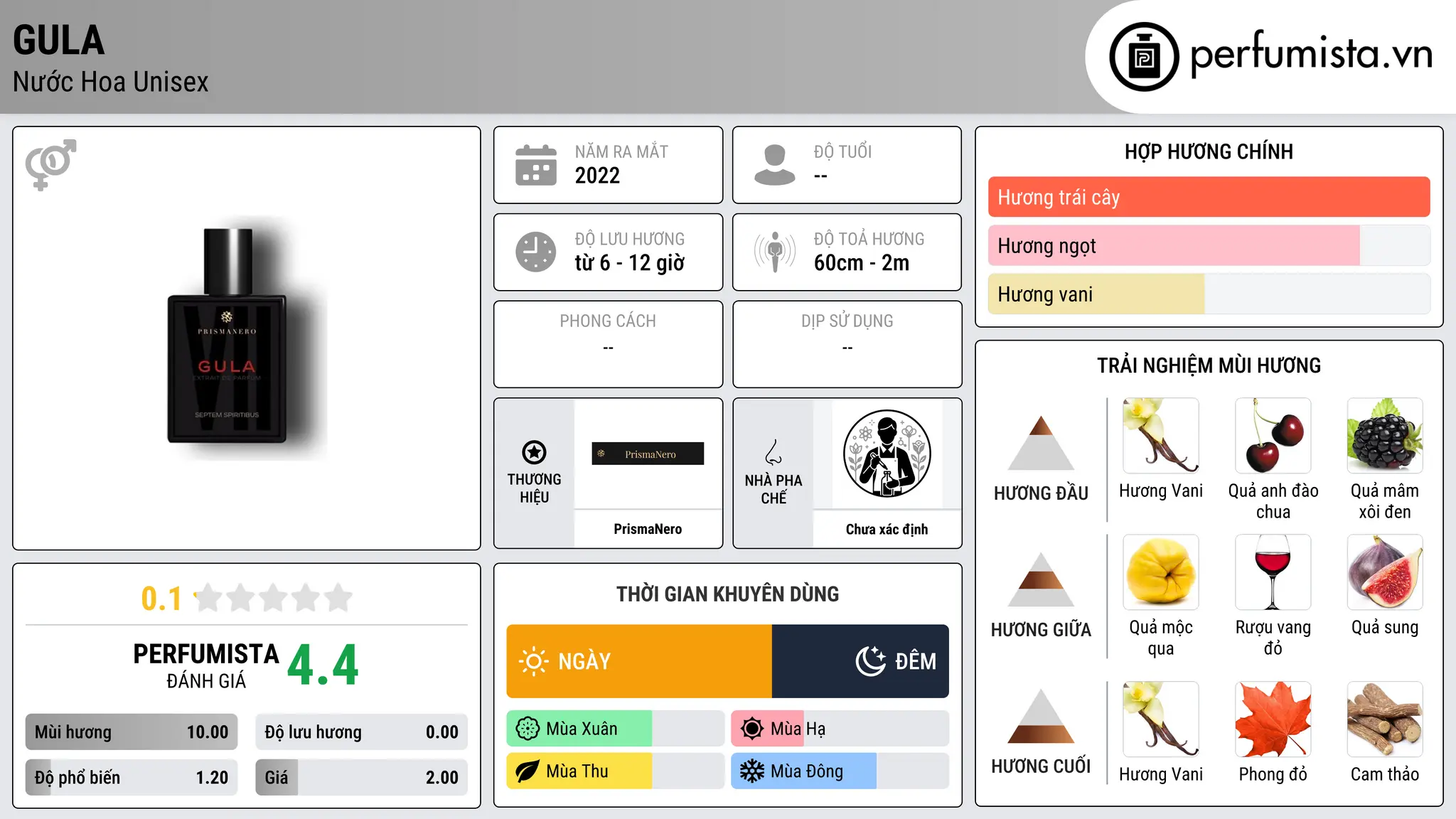The height and width of the screenshot is (819, 1456).
Task: Click the Quả mộc qua quince image
Action: point(1161,572)
